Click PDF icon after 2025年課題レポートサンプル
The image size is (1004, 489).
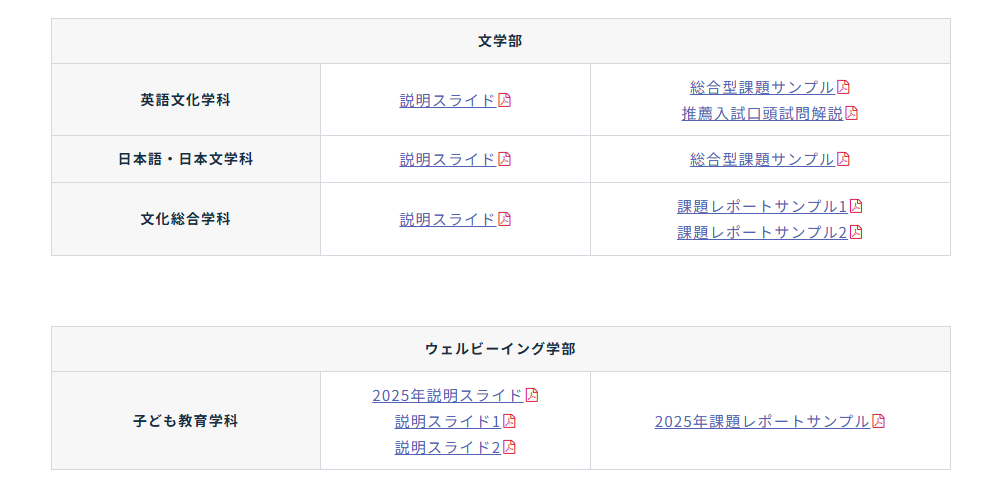coord(878,421)
